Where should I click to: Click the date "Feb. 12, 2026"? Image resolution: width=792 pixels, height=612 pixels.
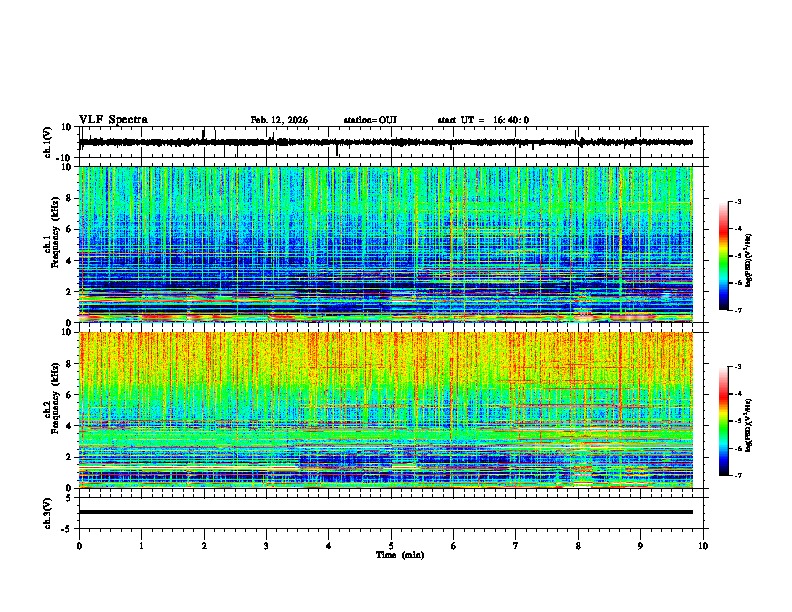point(279,120)
